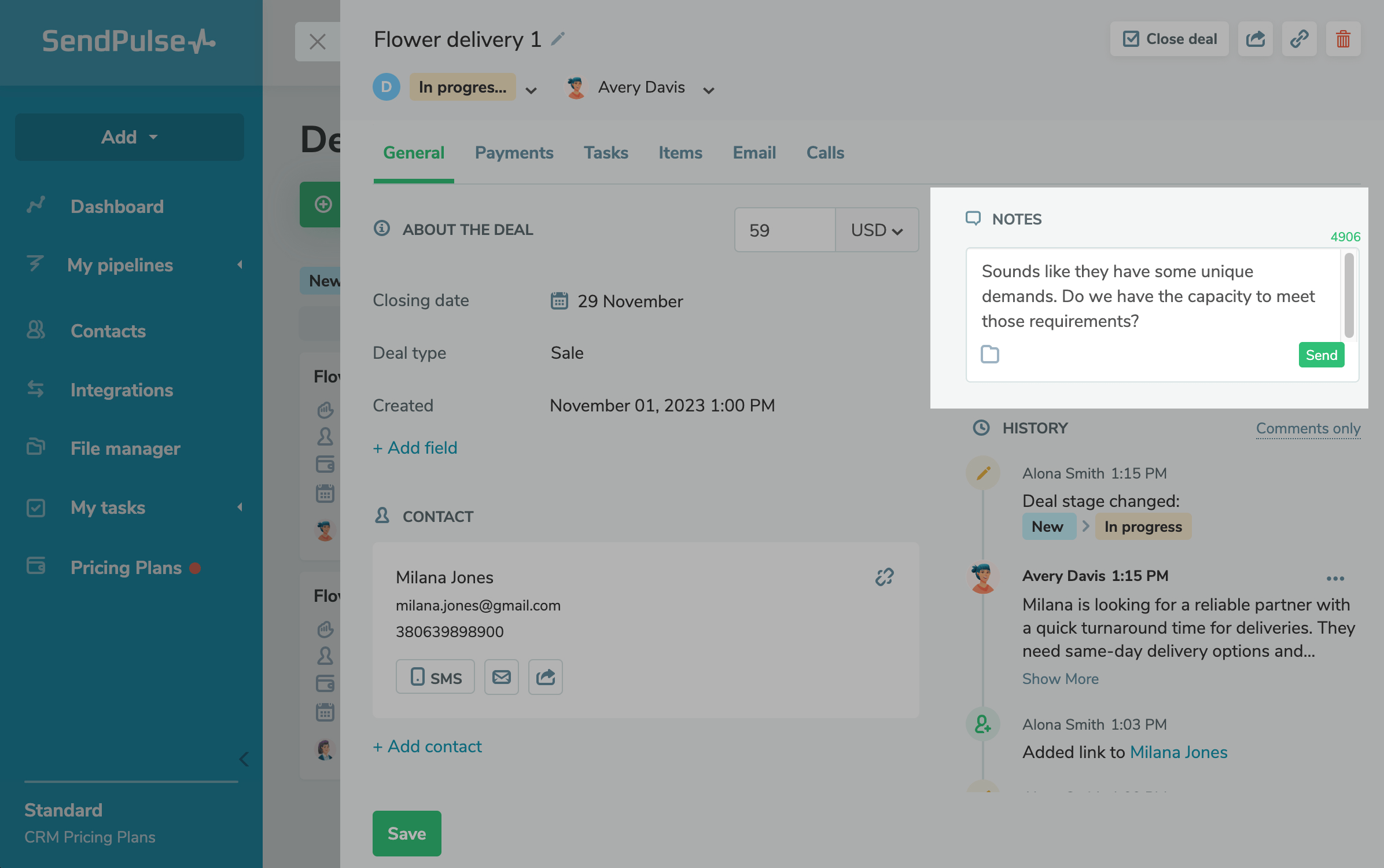This screenshot has width=1384, height=868.
Task: Check the Close deal checkbox button
Action: [1169, 39]
